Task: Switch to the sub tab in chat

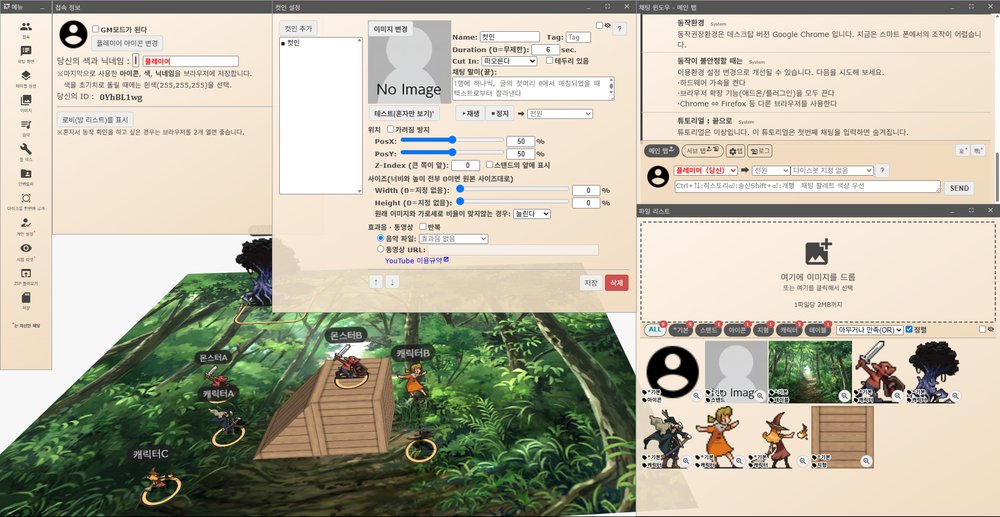Action: click(x=702, y=151)
